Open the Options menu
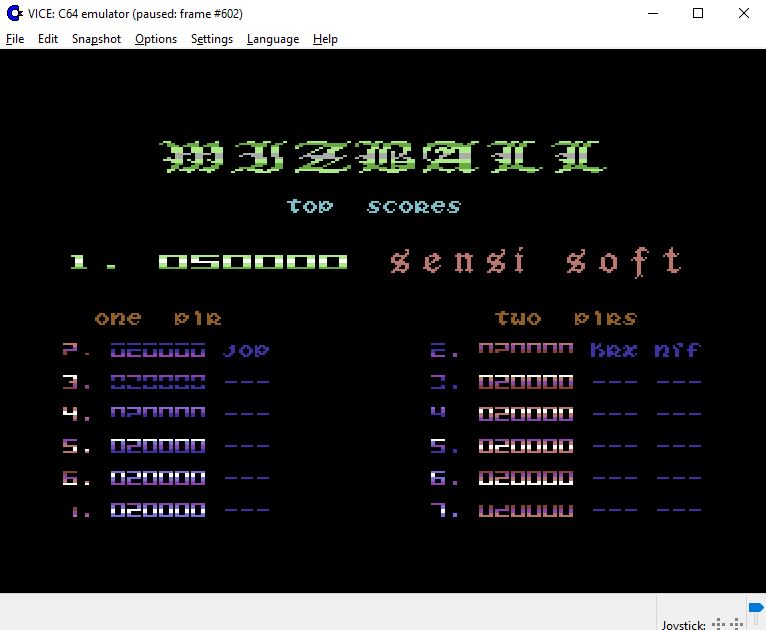This screenshot has height=630, width=766. pos(156,39)
